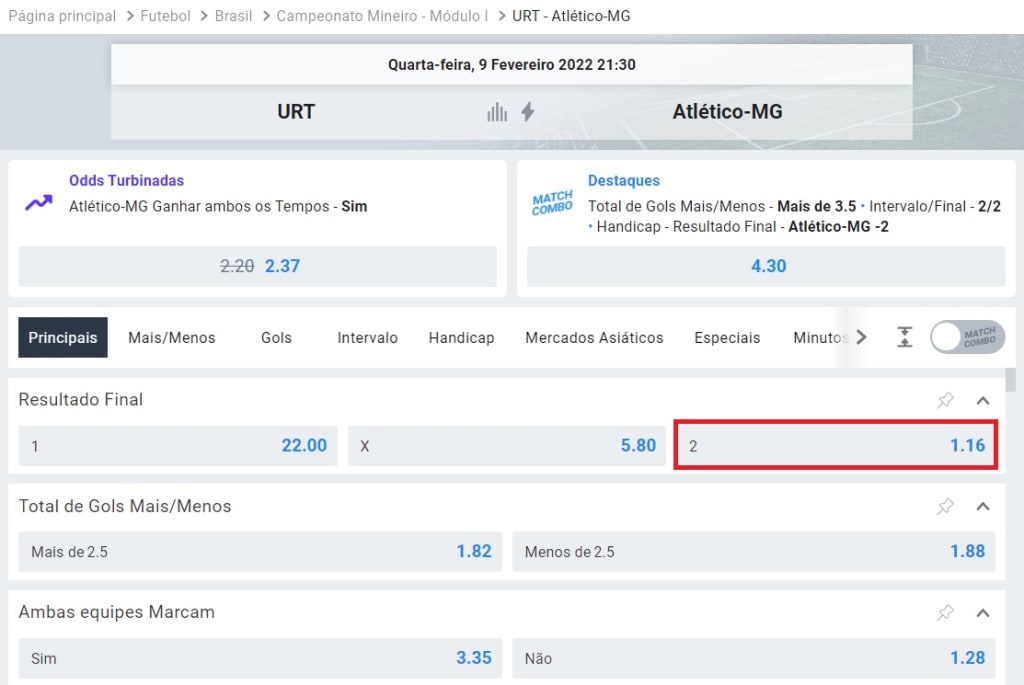Switch to the Intervalo tab

[x=367, y=338]
